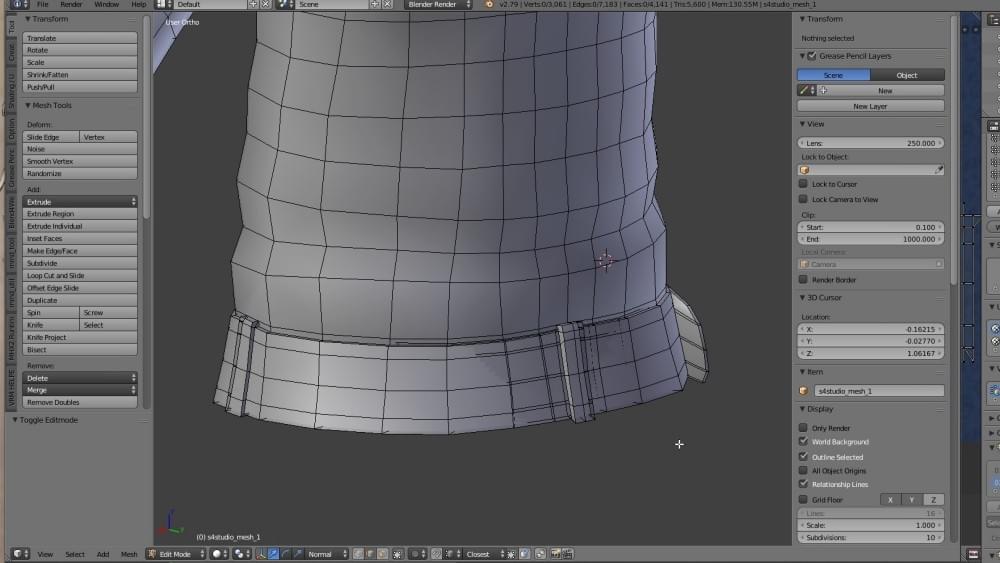Open the pivot point selector

pos(241,553)
